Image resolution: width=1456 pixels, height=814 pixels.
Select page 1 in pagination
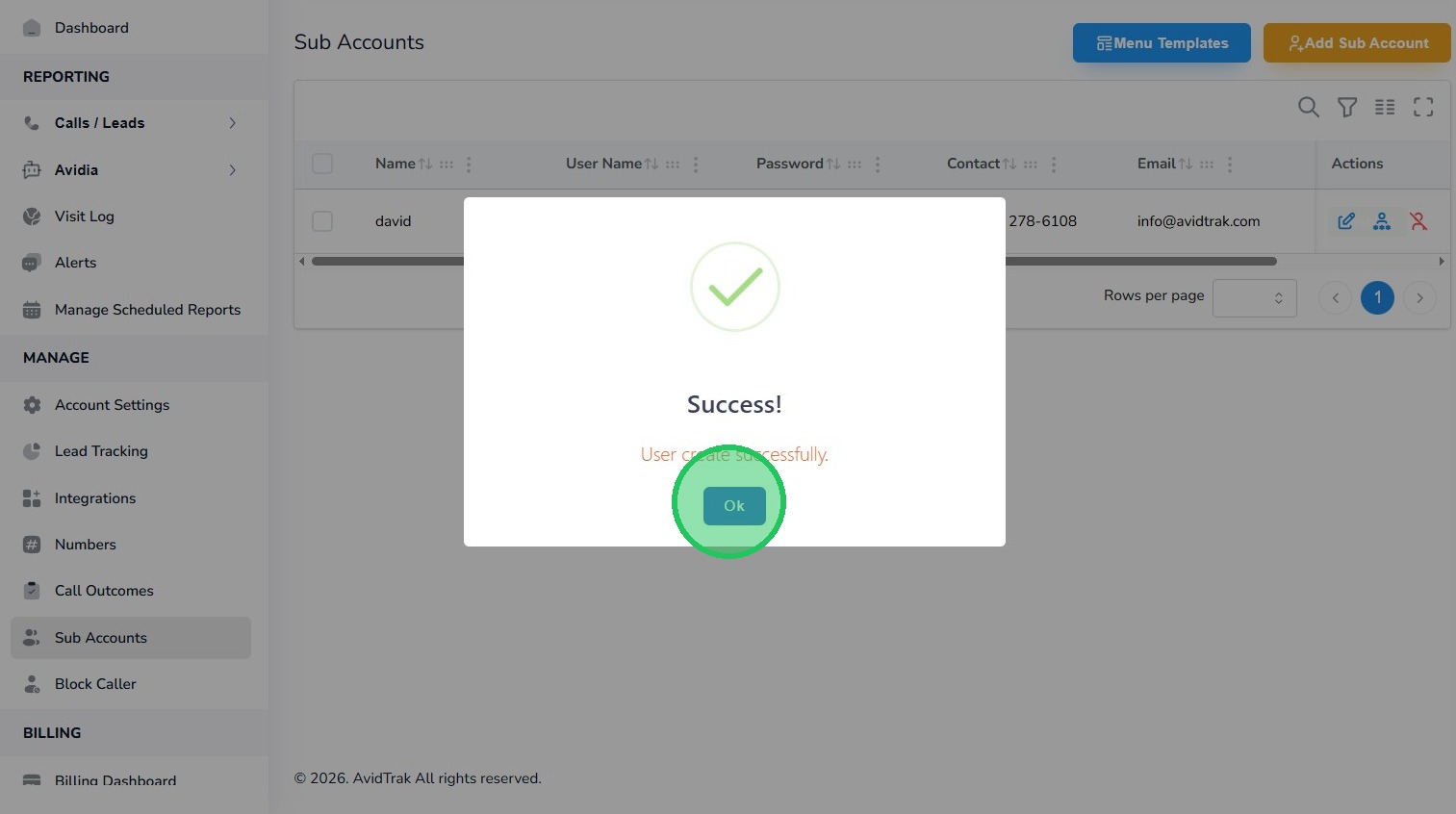(x=1377, y=298)
